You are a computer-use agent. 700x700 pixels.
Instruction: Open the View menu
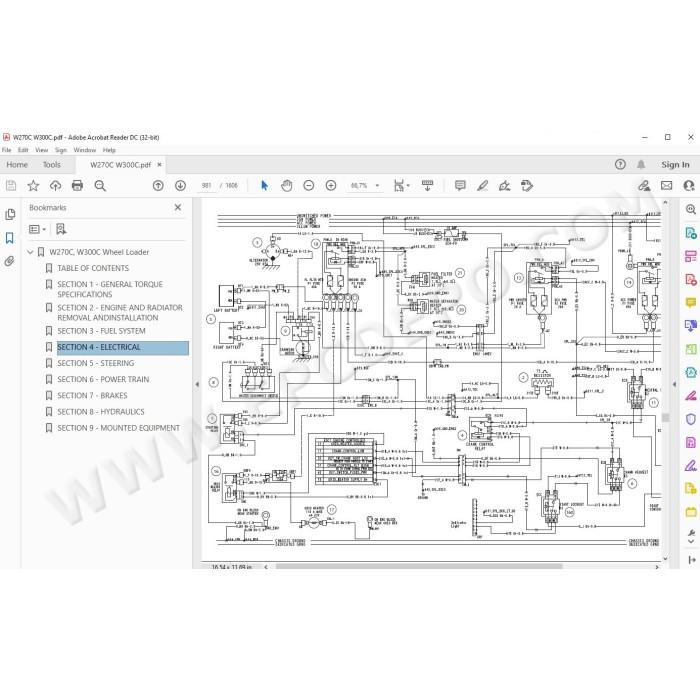42,150
